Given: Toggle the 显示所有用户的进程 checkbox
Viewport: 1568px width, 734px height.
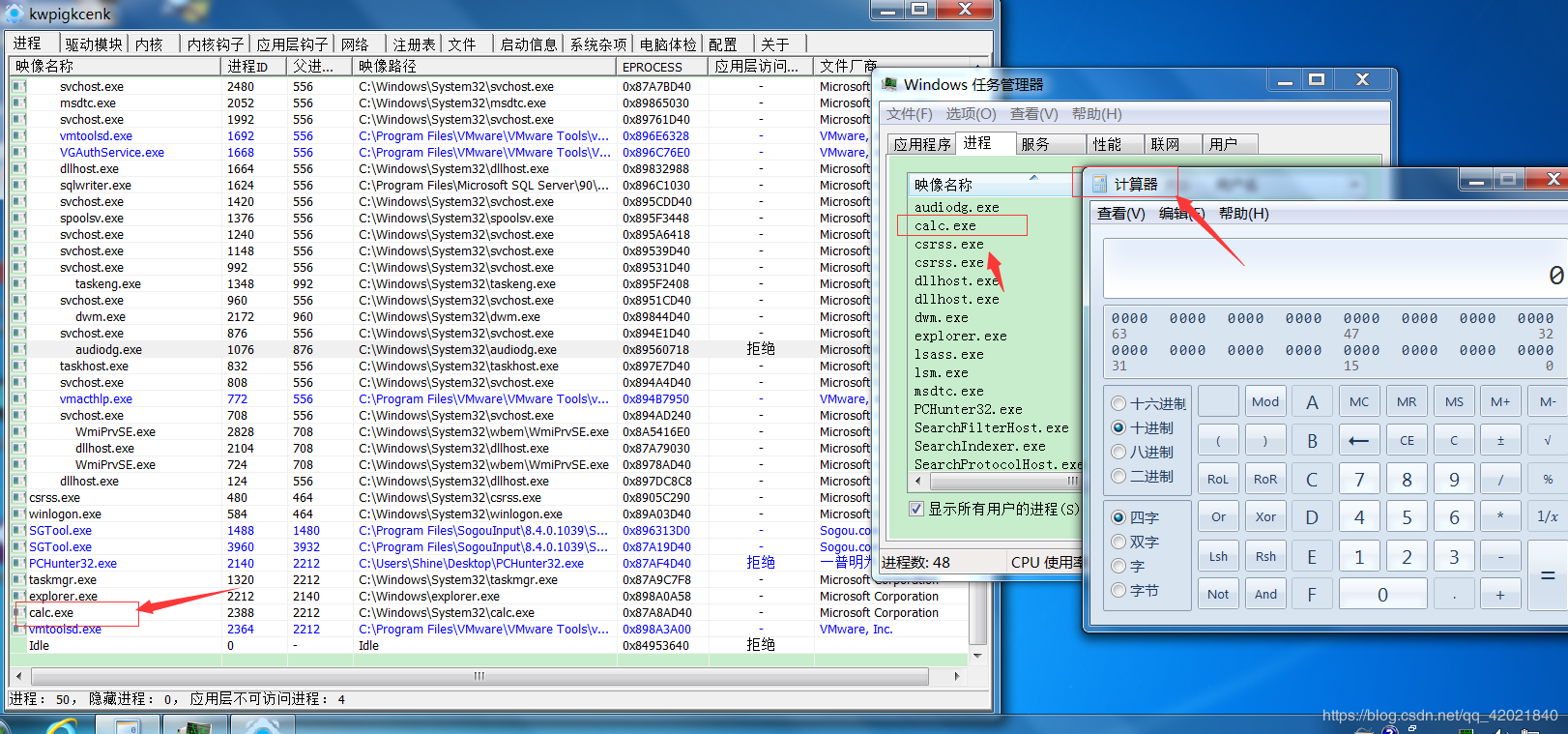Looking at the screenshot, I should click(x=916, y=509).
